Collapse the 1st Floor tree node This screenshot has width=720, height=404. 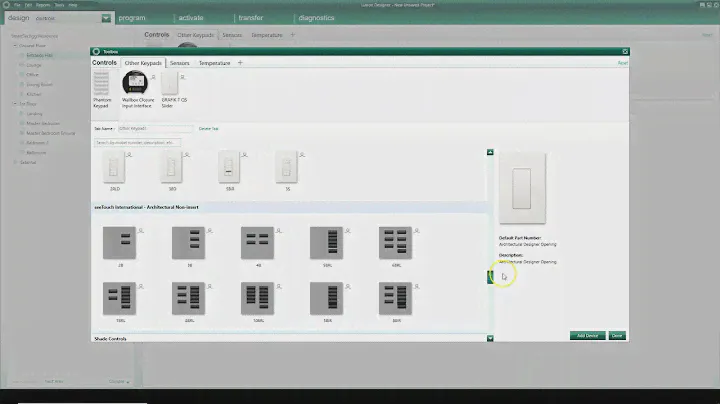pos(15,103)
